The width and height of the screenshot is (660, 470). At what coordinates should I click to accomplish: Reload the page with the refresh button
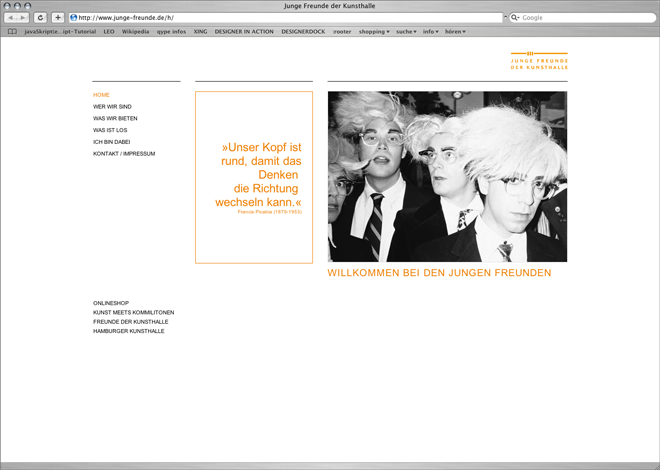tap(41, 18)
